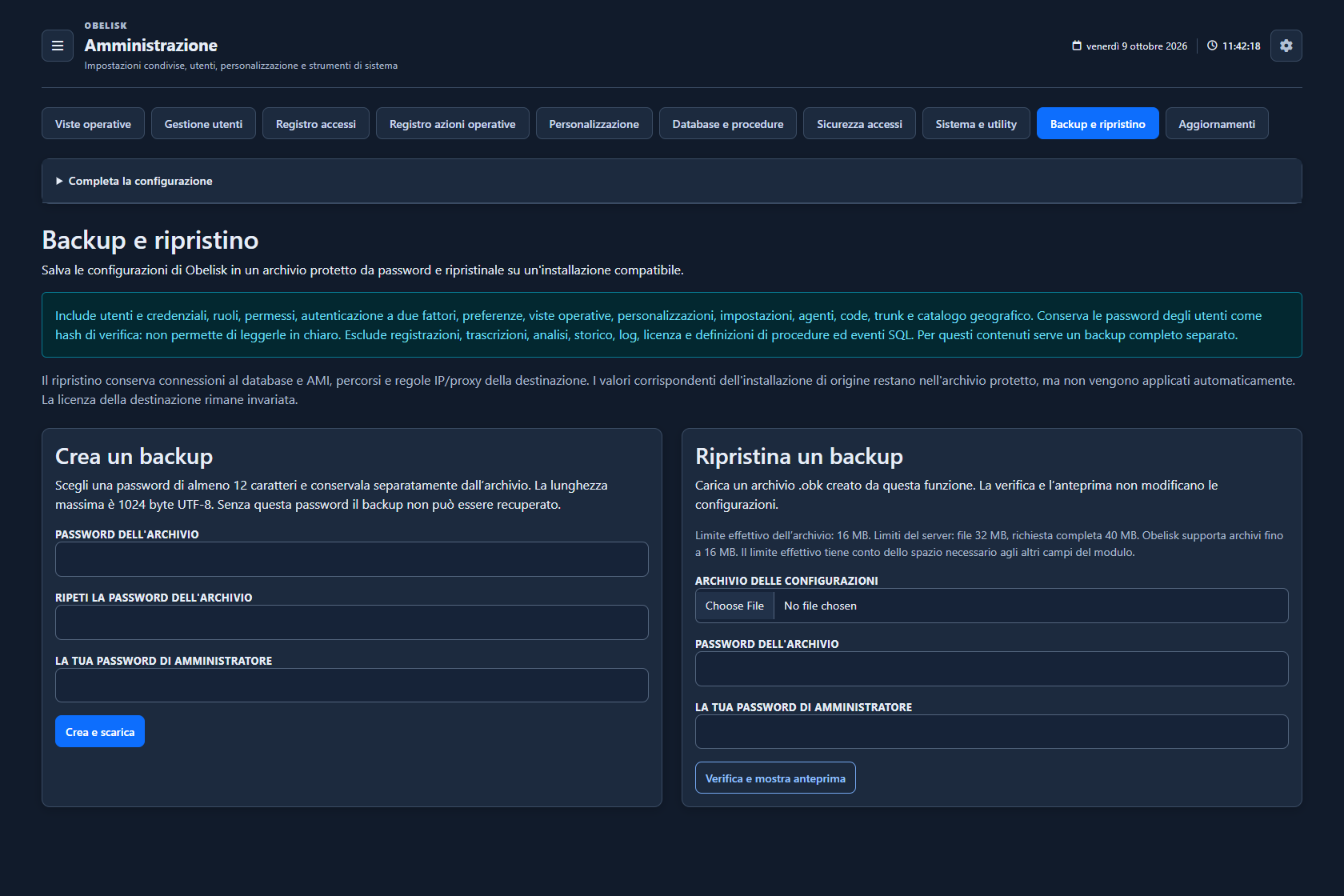Image resolution: width=1344 pixels, height=896 pixels.
Task: Focus the archive password field in Ripristina un backup
Action: [992, 669]
